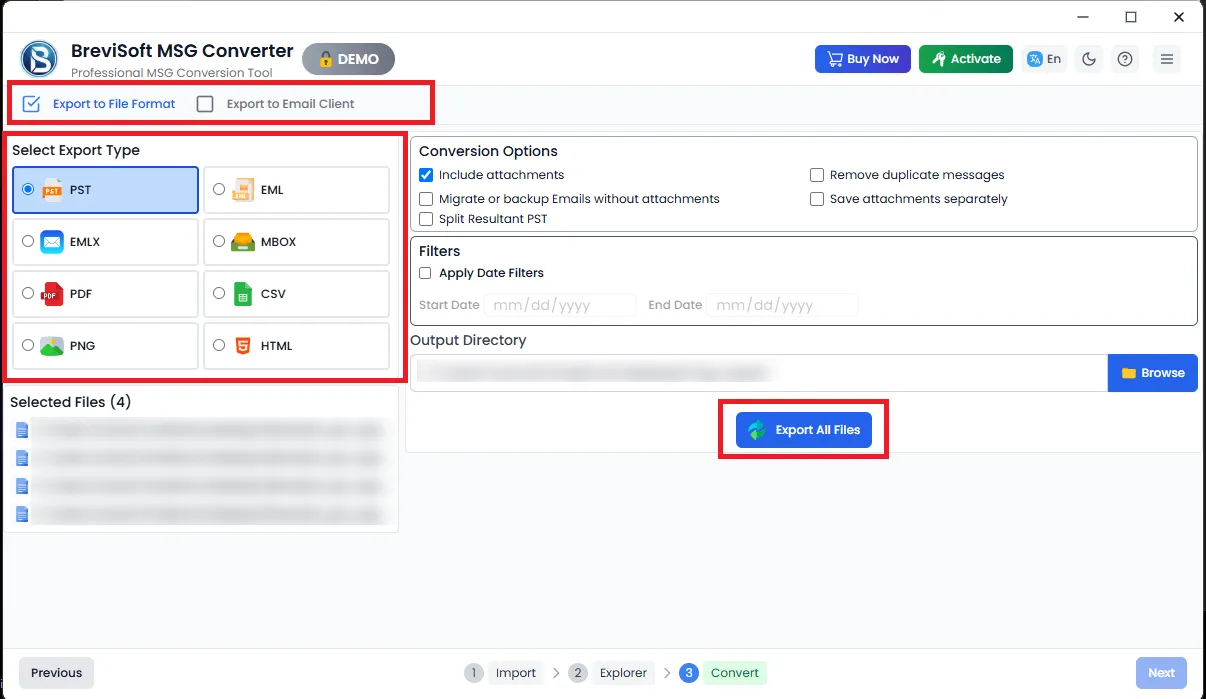Enable Migrate or backup Emails without attachments
Screen dimensions: 1206x699
426,199
